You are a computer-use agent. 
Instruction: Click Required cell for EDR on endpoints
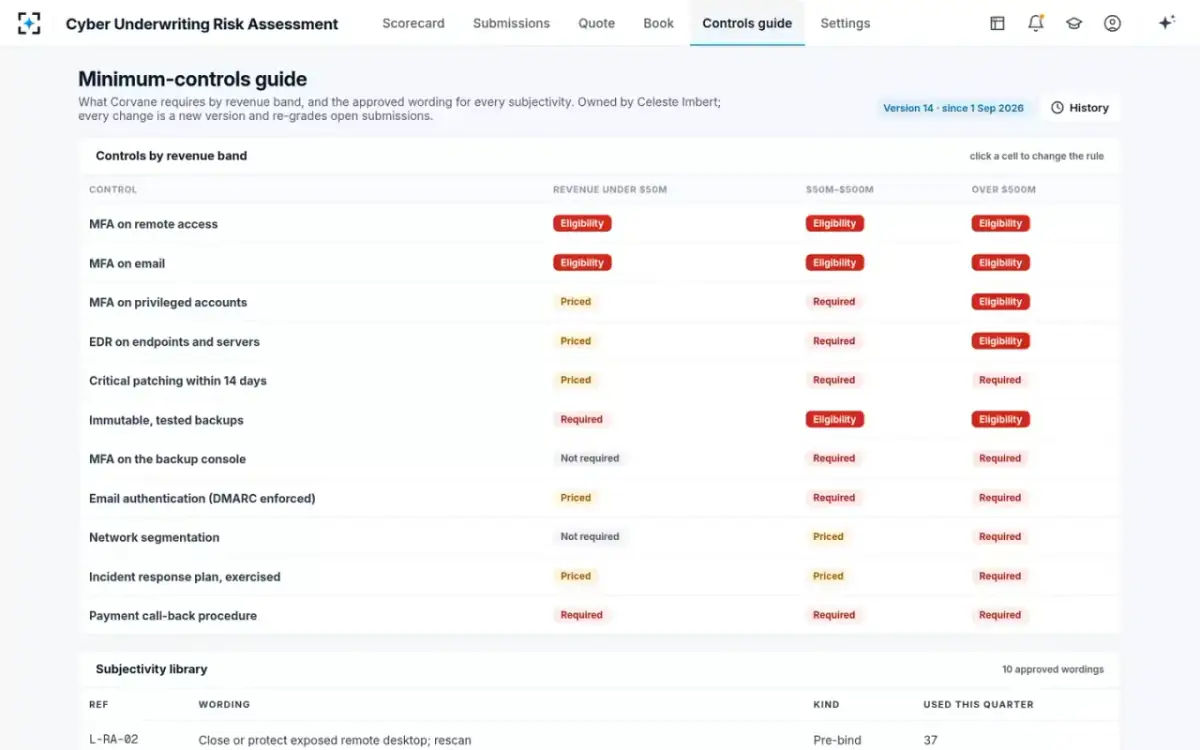click(x=834, y=341)
